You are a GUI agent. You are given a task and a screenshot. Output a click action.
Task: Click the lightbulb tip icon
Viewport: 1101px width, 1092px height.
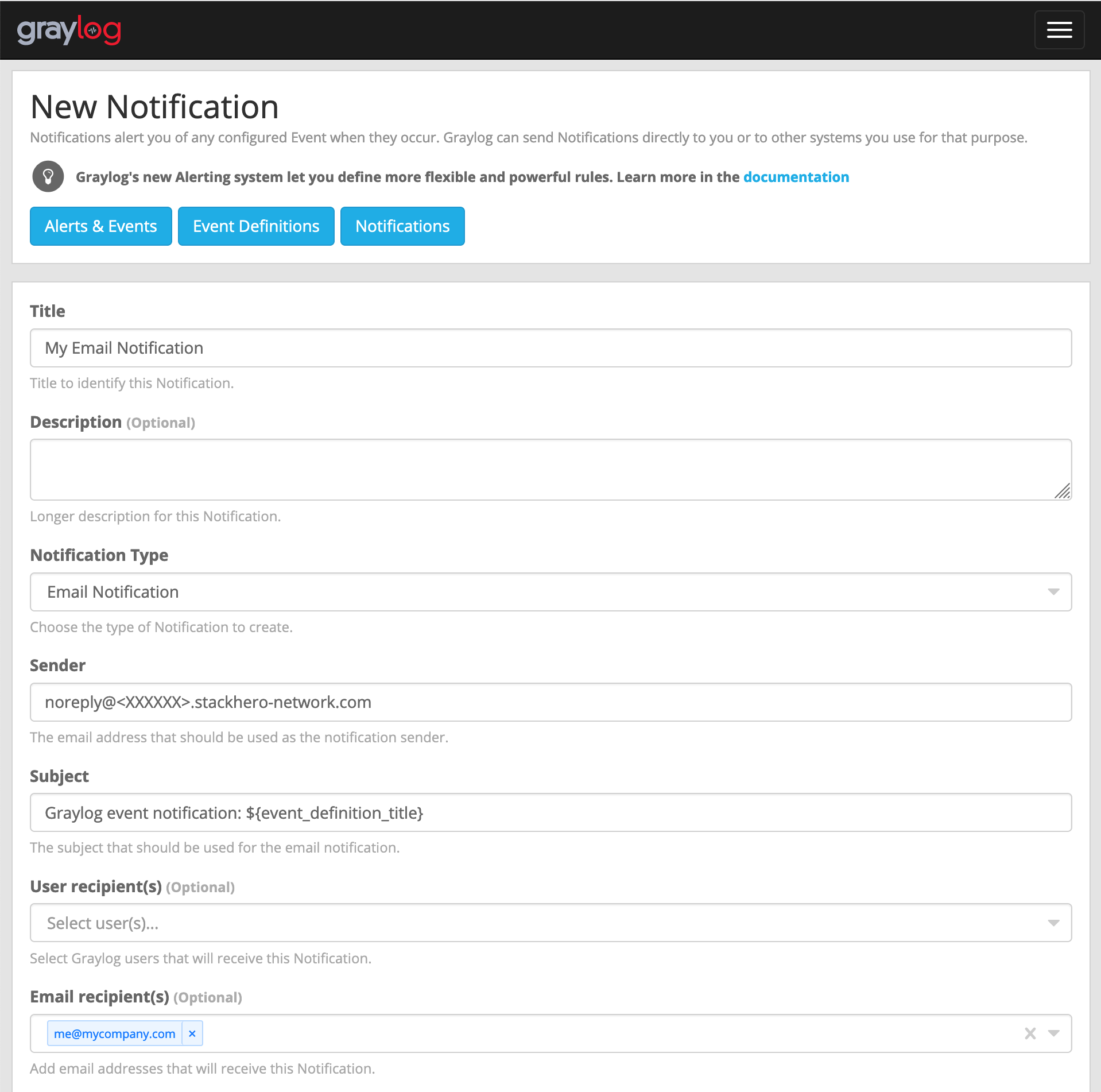[48, 176]
